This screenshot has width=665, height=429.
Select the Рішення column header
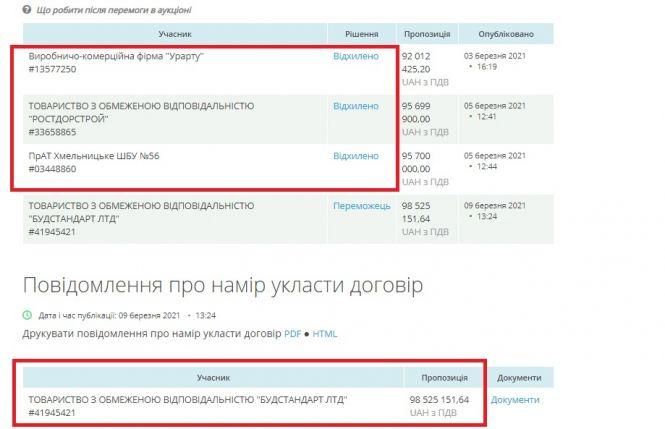pos(362,34)
